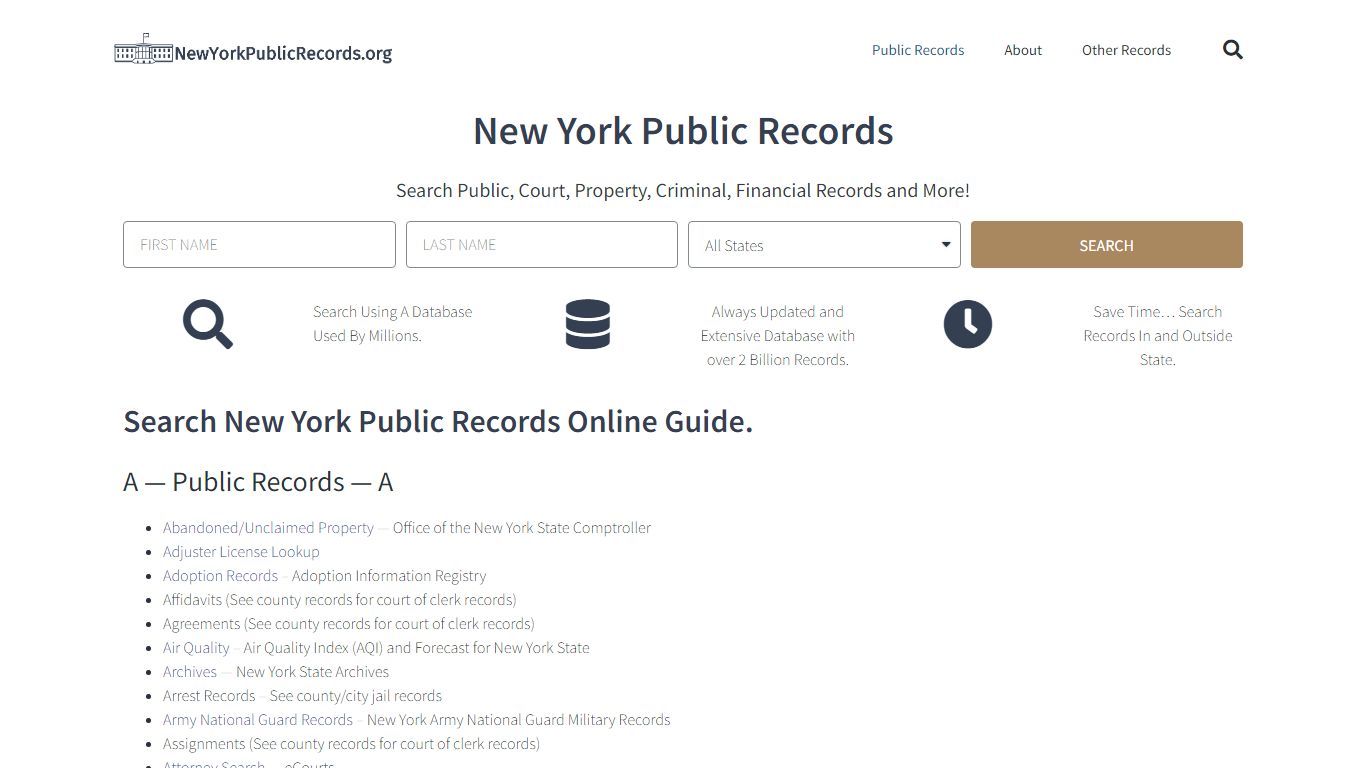The height and width of the screenshot is (768, 1366).
Task: Click the NewYorkPublicRecords.org site title
Action: coord(283,52)
